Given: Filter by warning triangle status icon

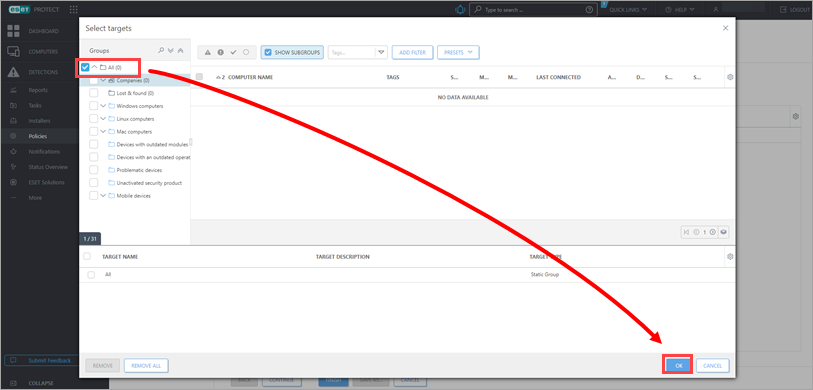Looking at the screenshot, I should (207, 52).
